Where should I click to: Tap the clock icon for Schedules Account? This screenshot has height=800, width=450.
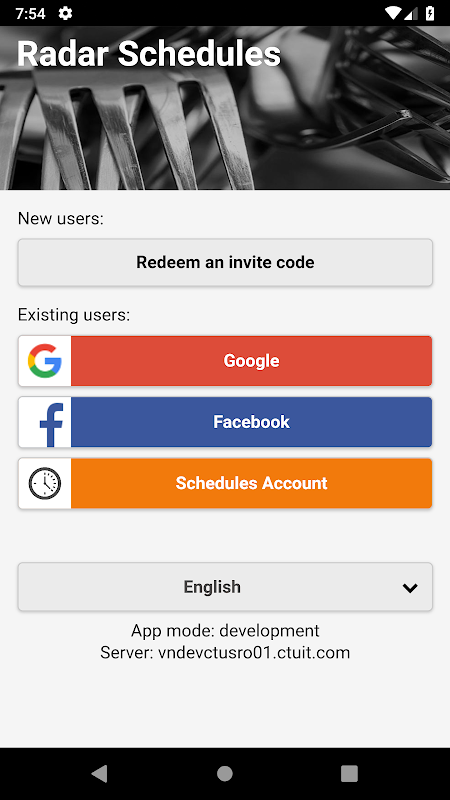click(x=45, y=483)
